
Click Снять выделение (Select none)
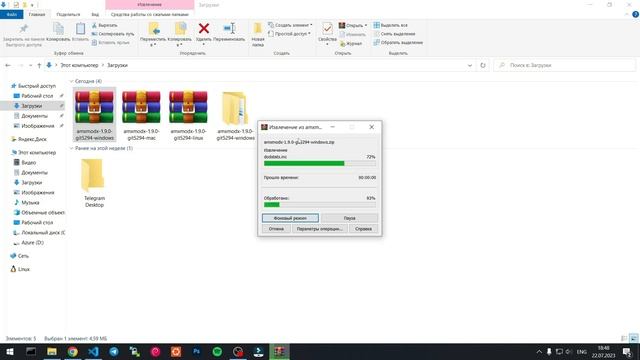click(x=394, y=34)
